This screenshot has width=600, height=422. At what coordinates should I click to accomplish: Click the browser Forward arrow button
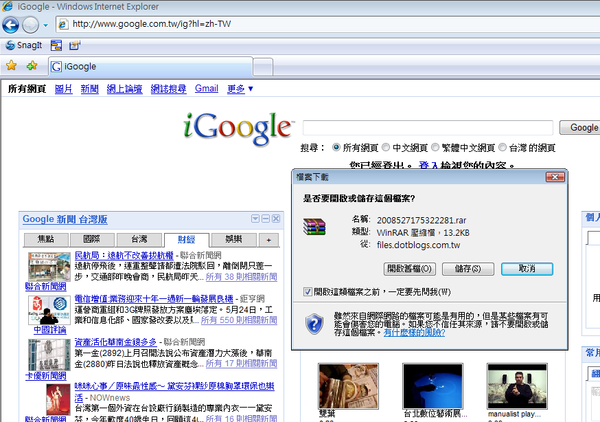tap(30, 25)
